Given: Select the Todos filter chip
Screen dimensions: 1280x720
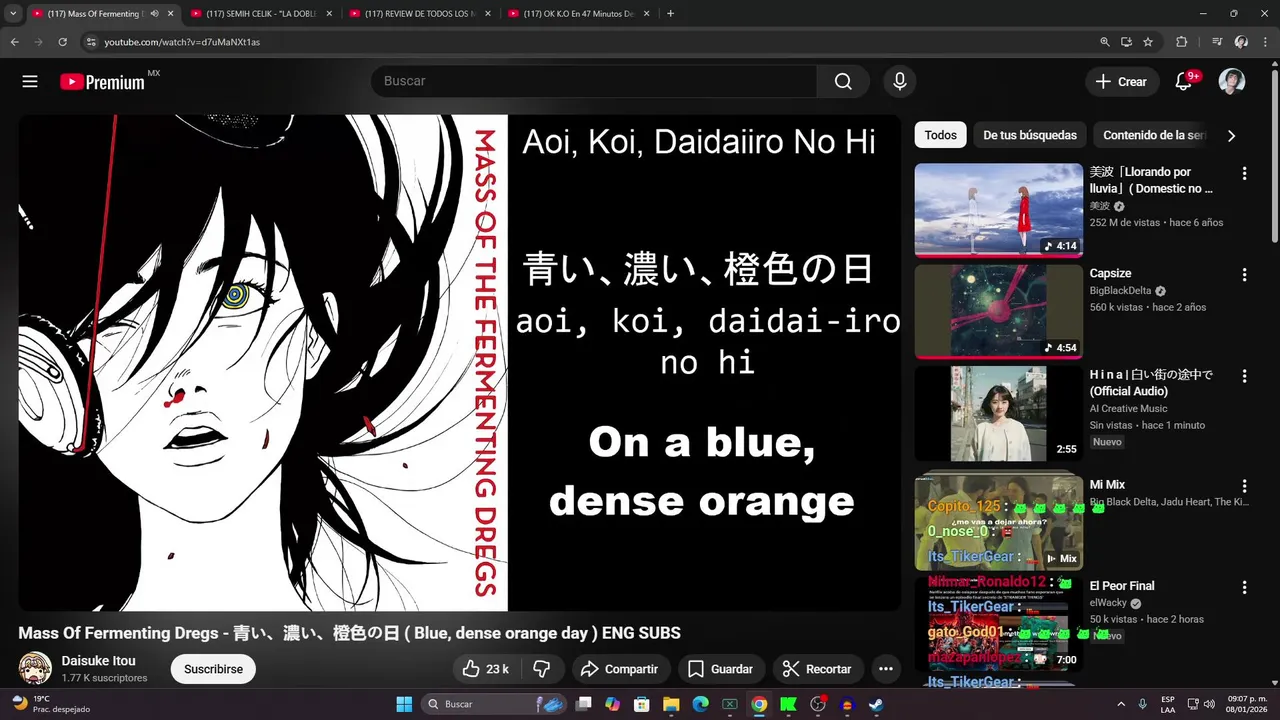Looking at the screenshot, I should tap(940, 135).
